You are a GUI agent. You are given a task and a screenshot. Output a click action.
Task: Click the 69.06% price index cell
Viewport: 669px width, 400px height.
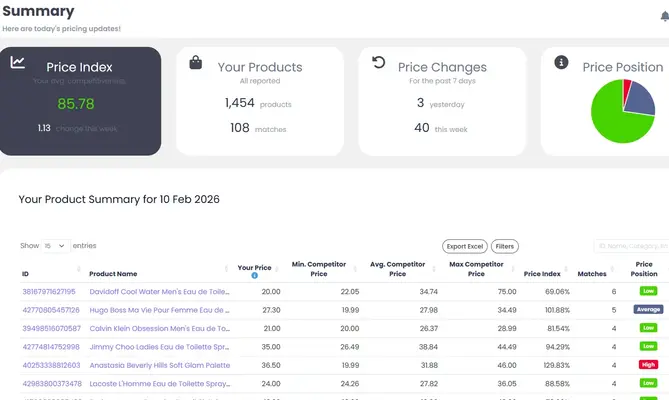(557, 292)
